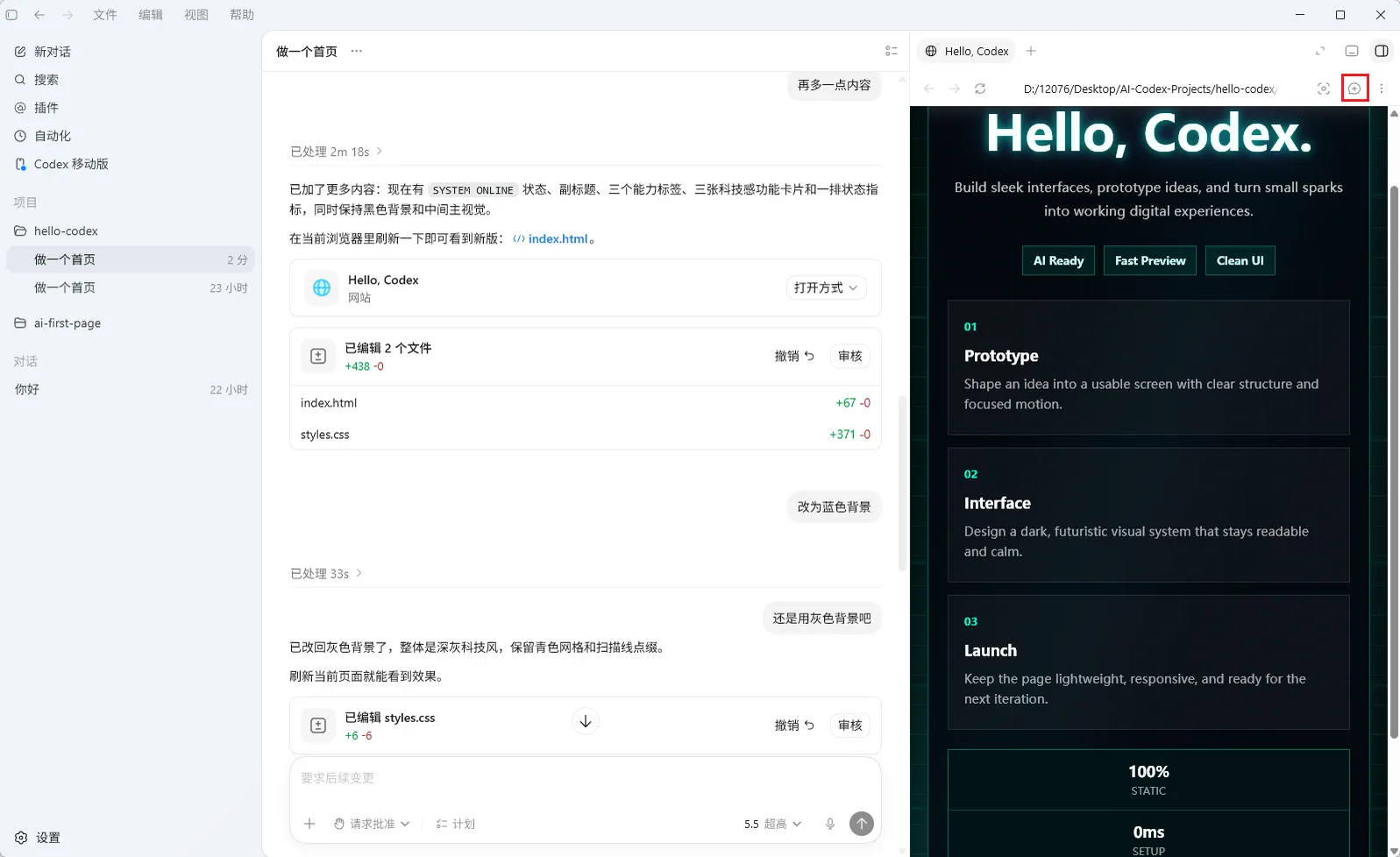Toggle the sidebar panel icon at top-left
The width and height of the screenshot is (1400, 857).
11,15
